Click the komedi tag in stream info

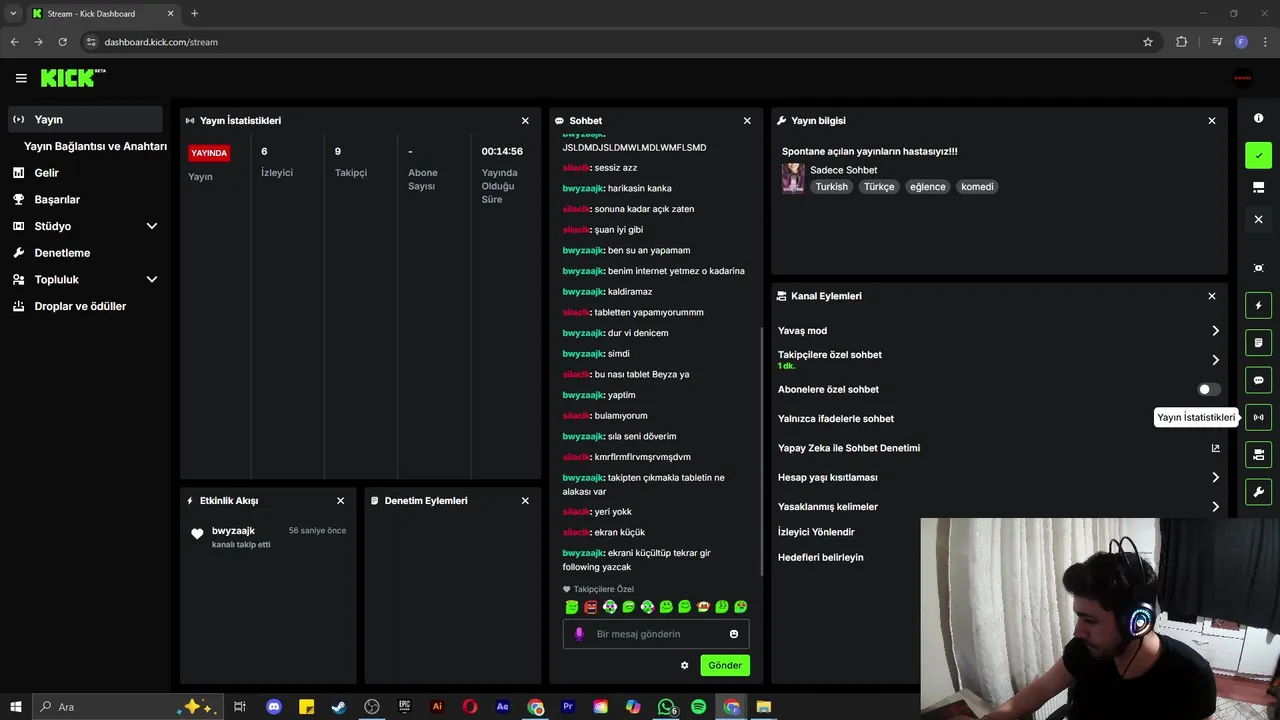coord(977,187)
